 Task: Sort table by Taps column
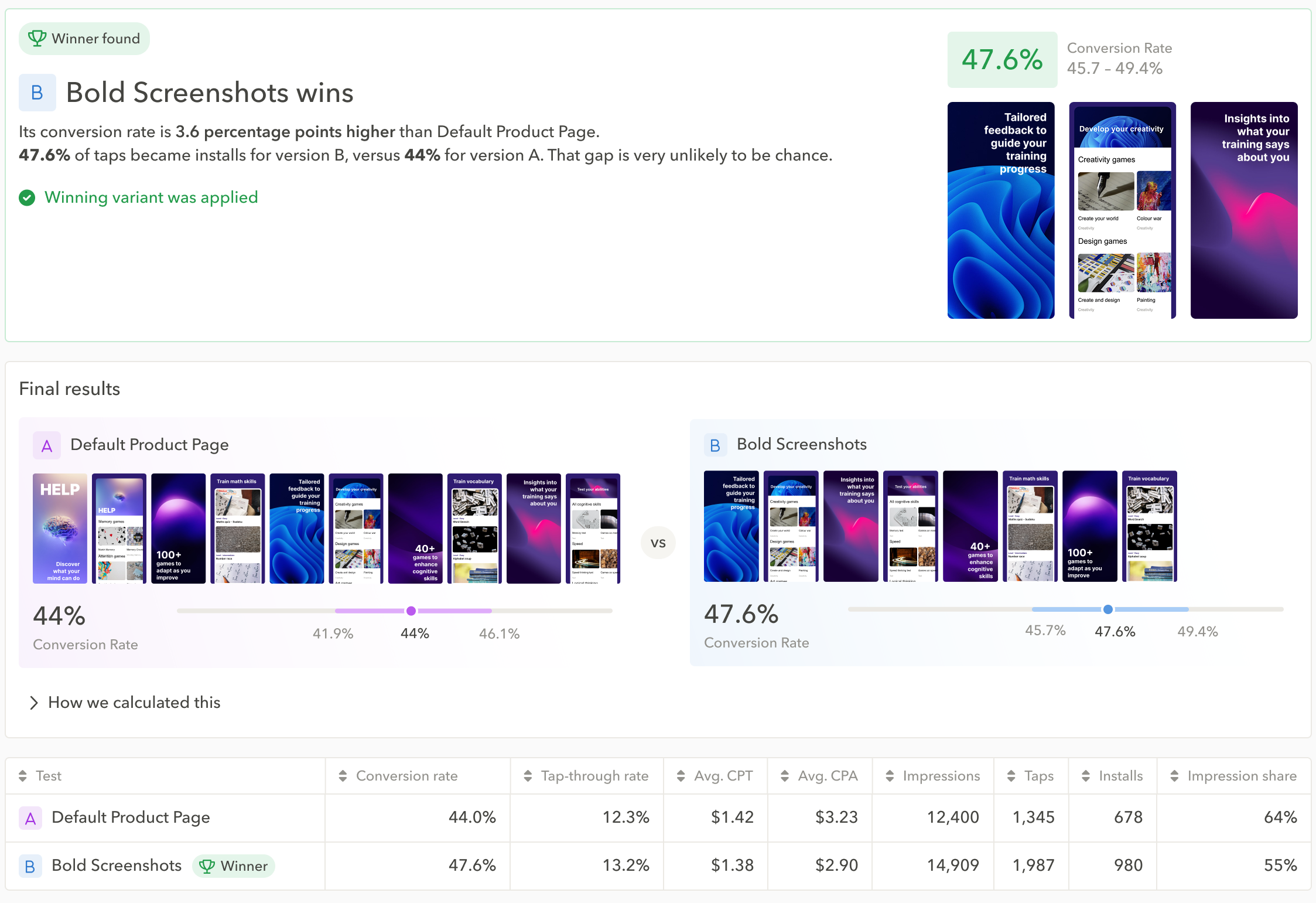click(x=1011, y=776)
